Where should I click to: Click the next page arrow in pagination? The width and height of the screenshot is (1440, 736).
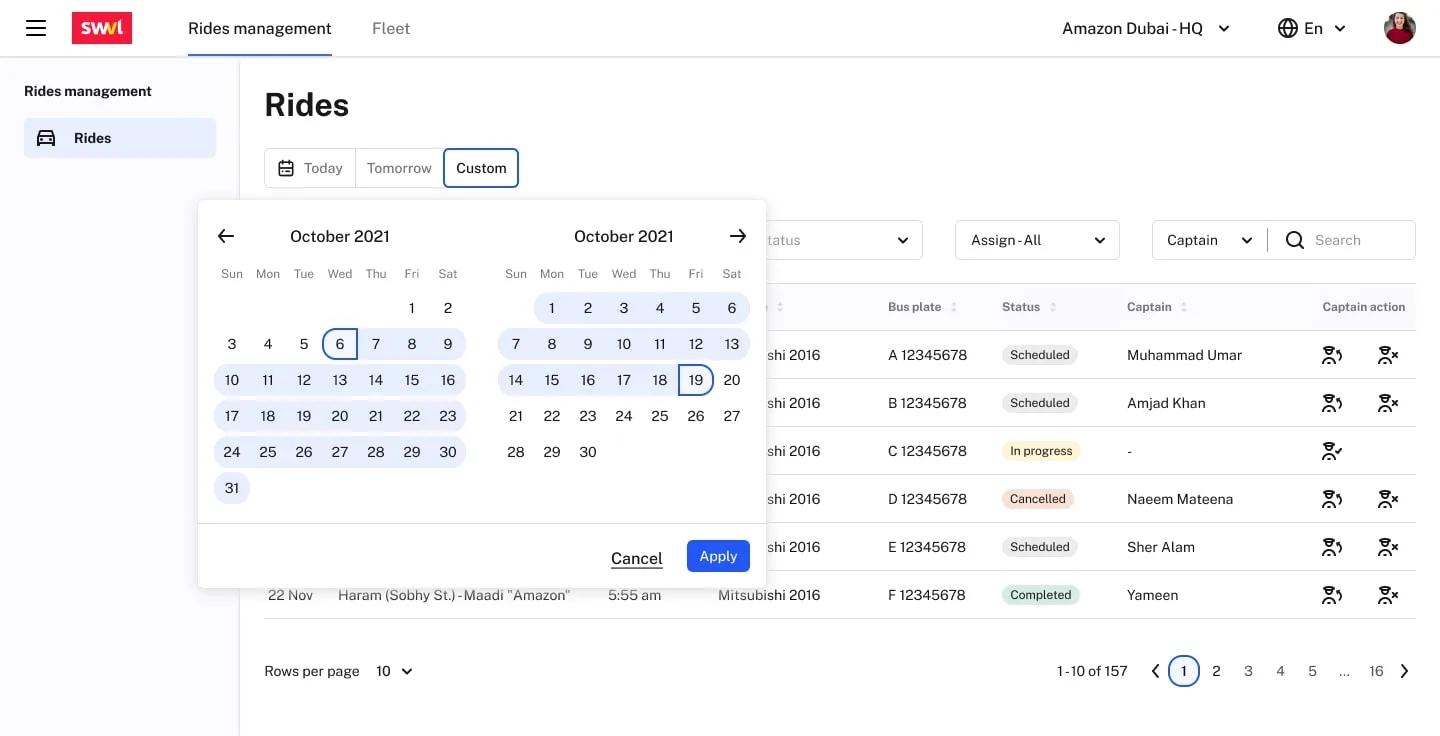(1404, 671)
